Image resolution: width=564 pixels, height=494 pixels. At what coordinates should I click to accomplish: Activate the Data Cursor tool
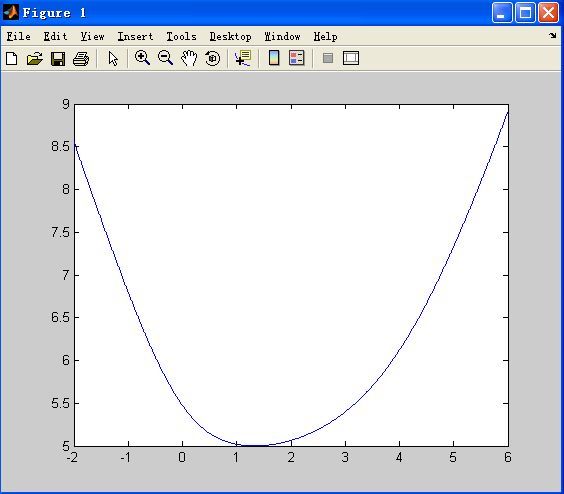coord(243,58)
